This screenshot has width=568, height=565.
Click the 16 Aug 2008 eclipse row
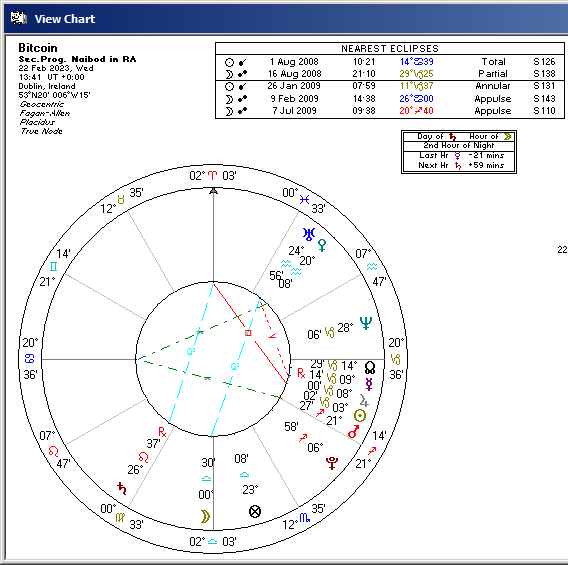390,74
